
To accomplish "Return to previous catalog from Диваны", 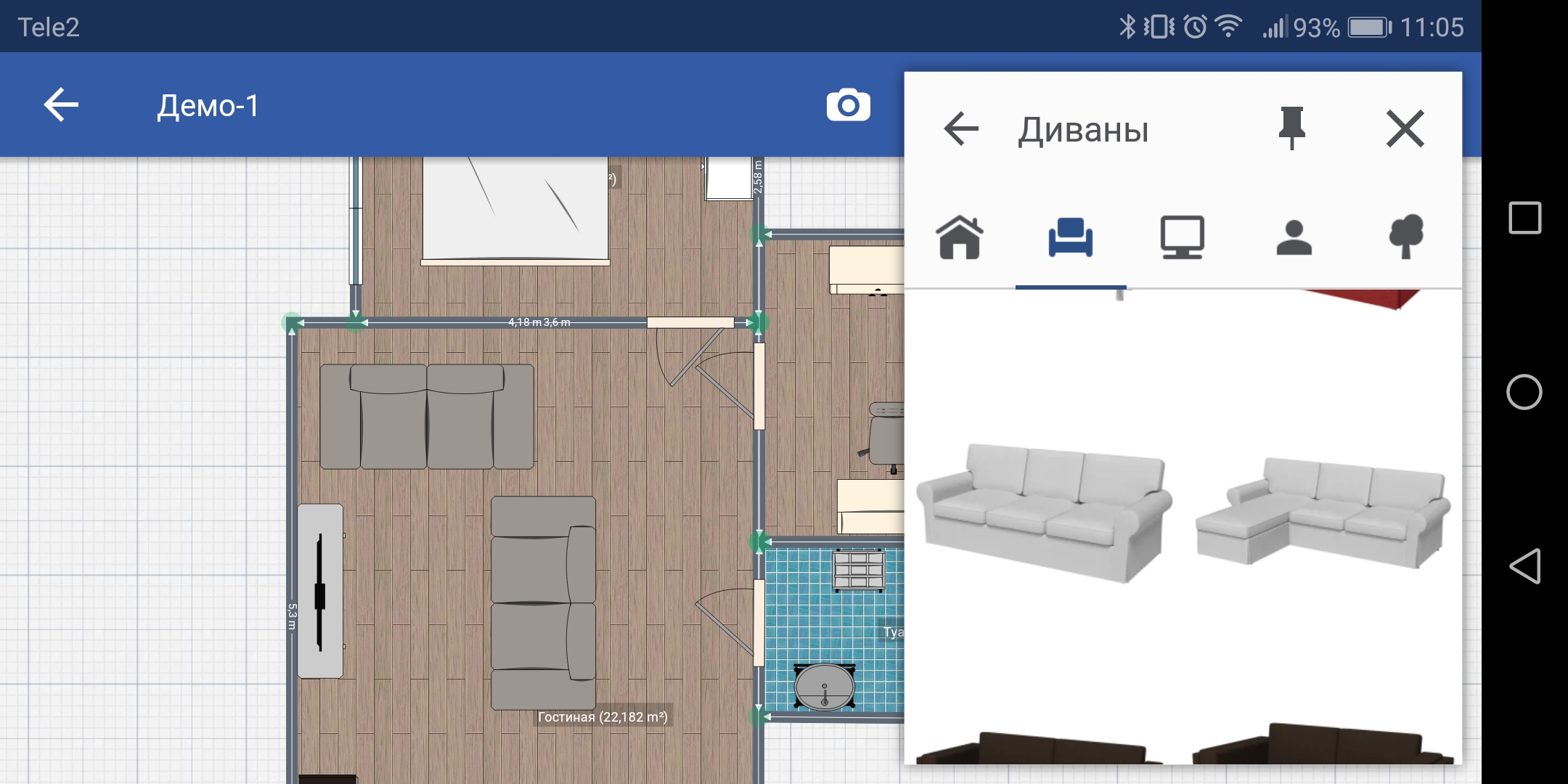I will [x=961, y=130].
